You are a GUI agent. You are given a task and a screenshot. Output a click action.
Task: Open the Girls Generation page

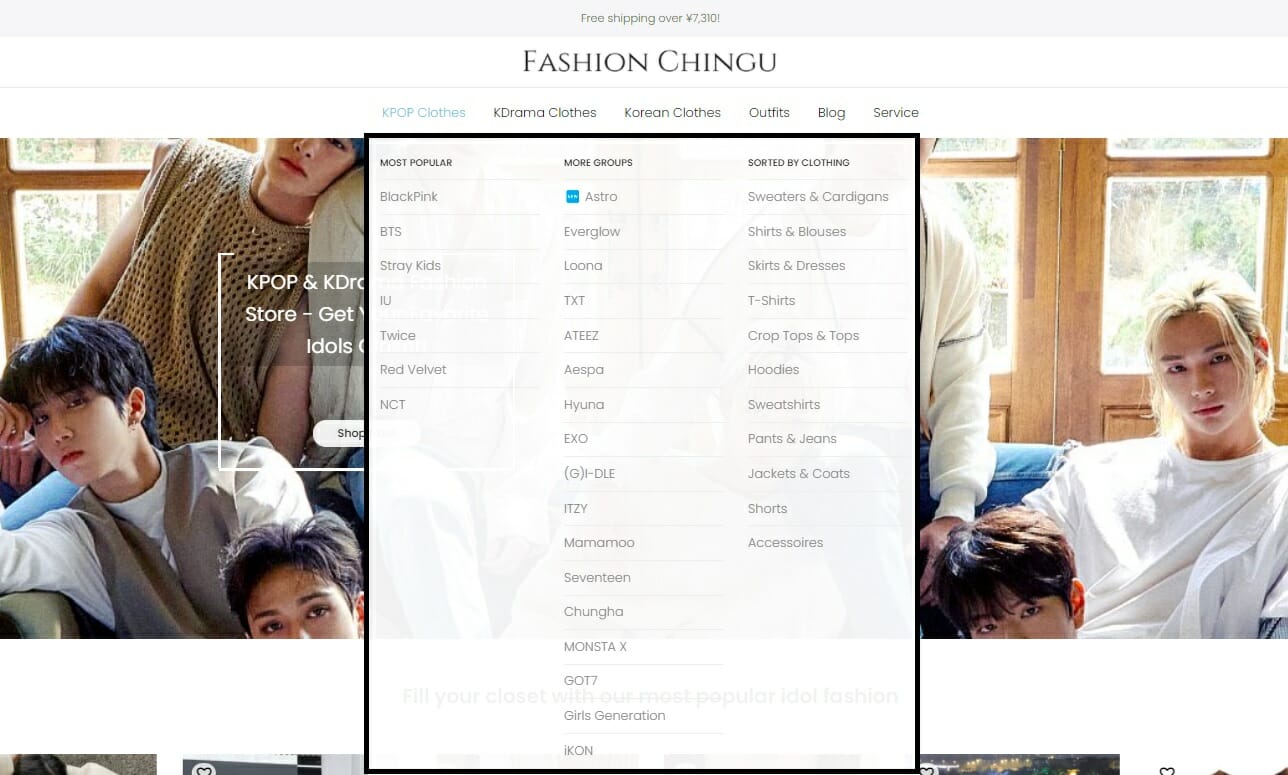point(614,716)
